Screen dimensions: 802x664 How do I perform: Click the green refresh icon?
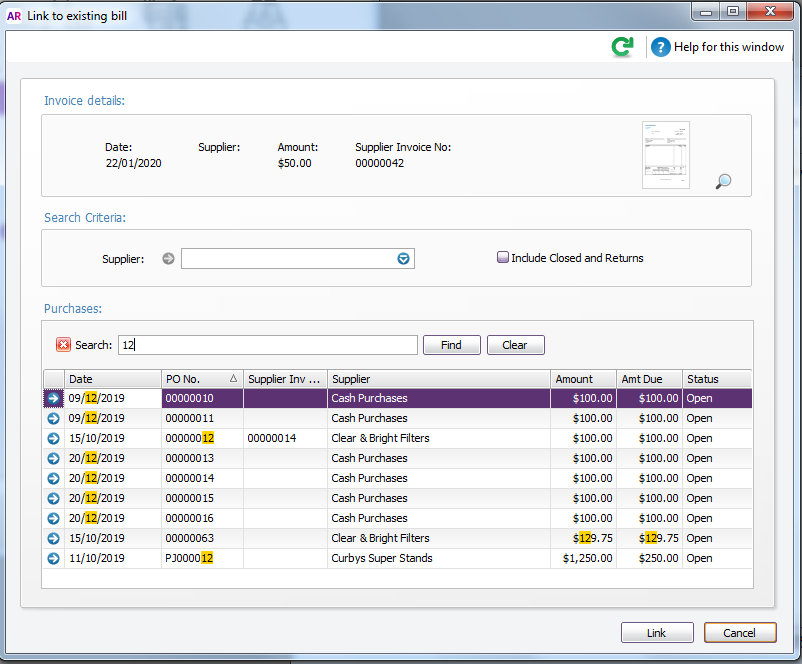tap(623, 47)
